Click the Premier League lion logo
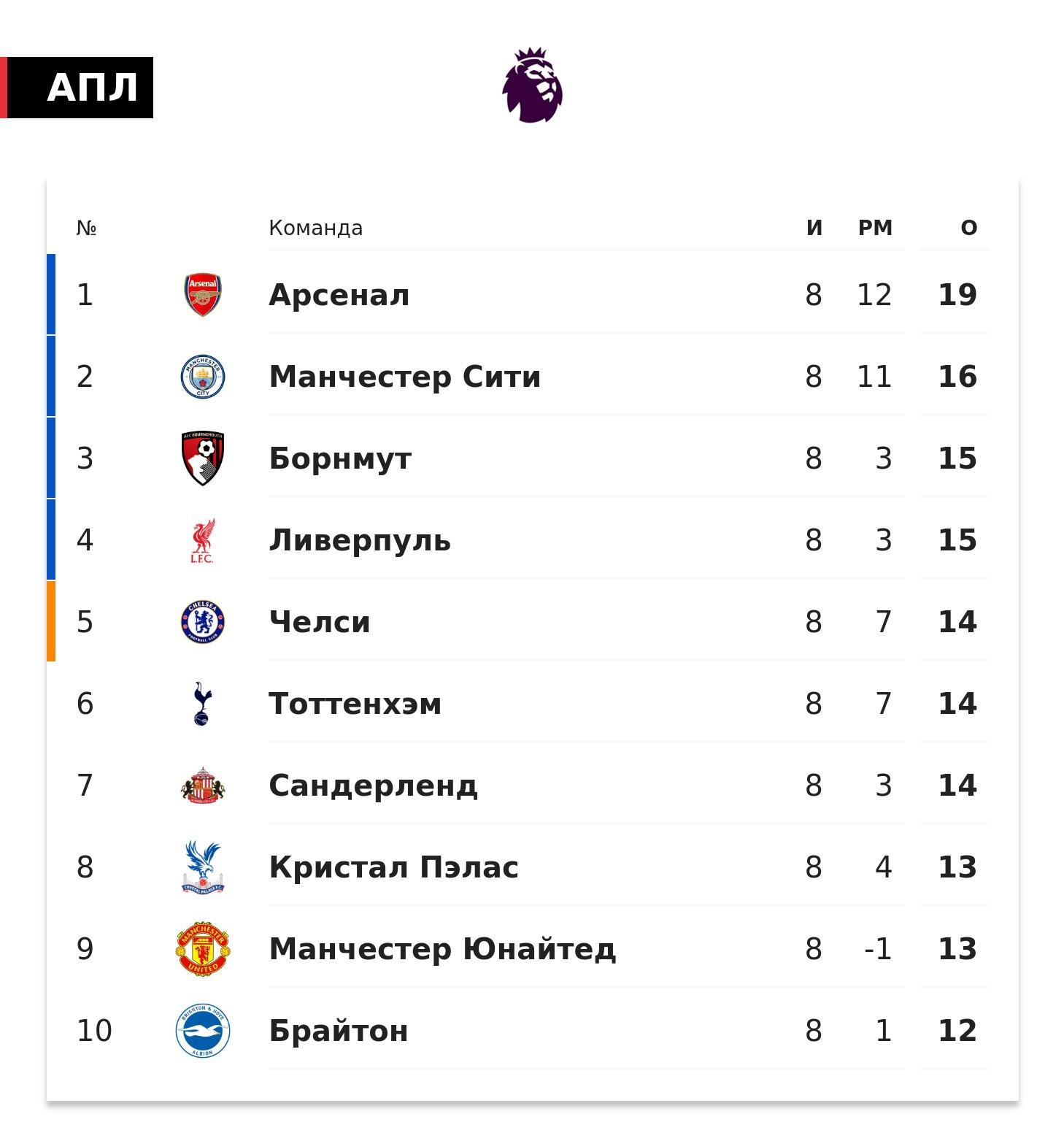The height and width of the screenshot is (1133, 1064). (532, 85)
